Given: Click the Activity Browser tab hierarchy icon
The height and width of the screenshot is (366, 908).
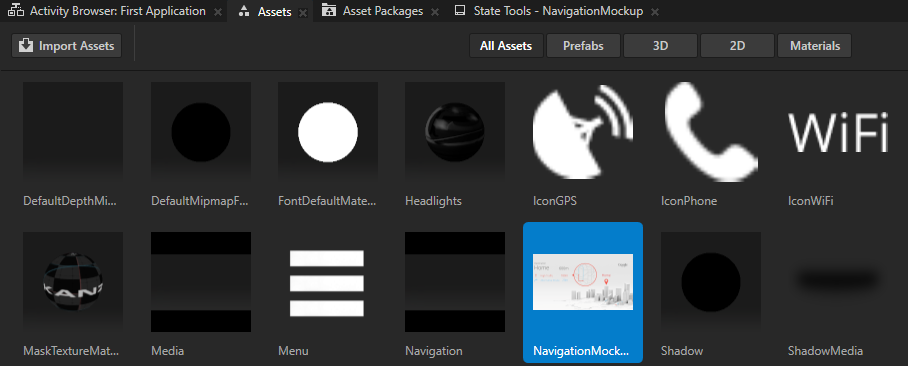Looking at the screenshot, I should [x=16, y=11].
